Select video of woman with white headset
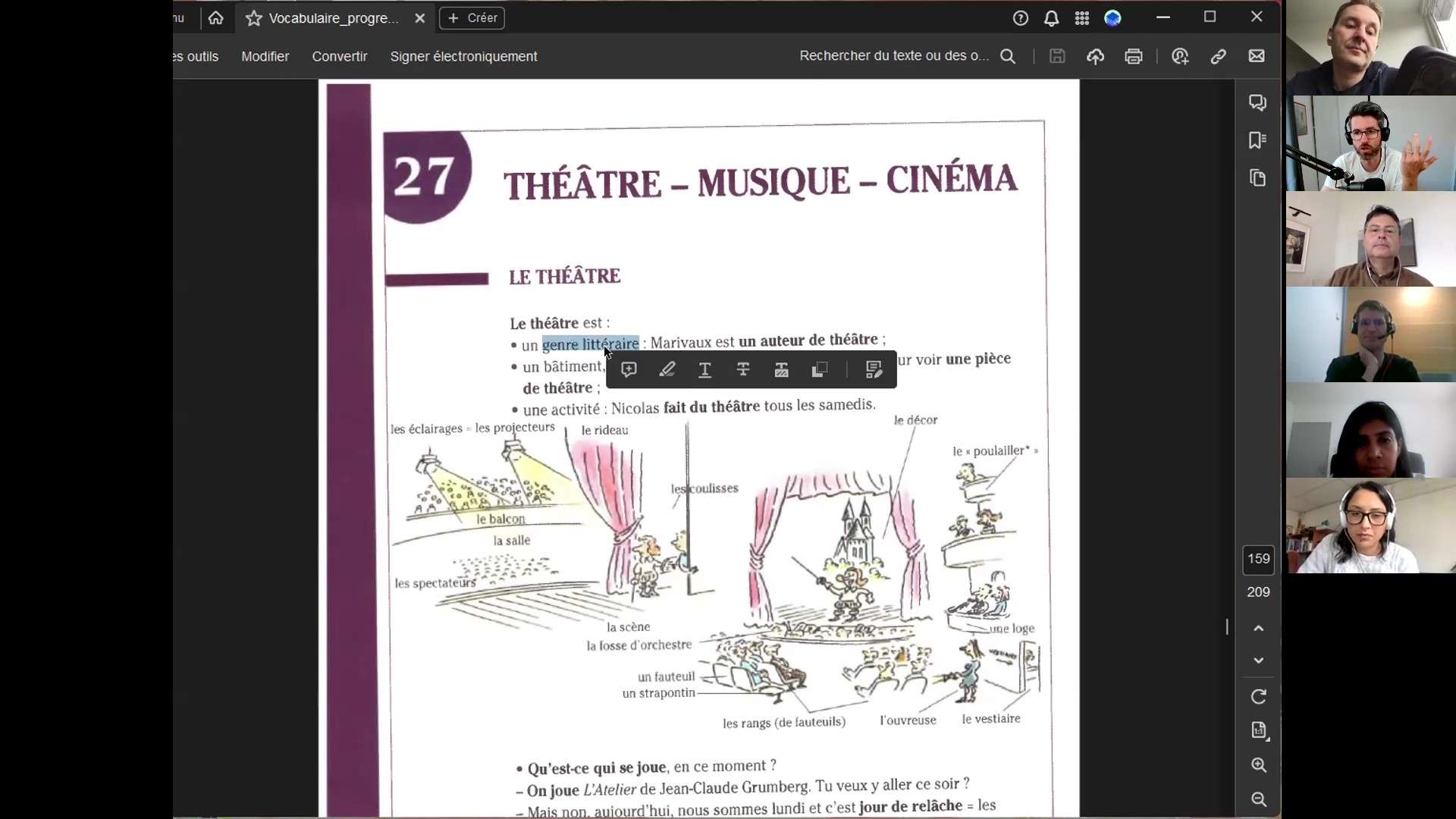1456x819 pixels. click(1370, 526)
